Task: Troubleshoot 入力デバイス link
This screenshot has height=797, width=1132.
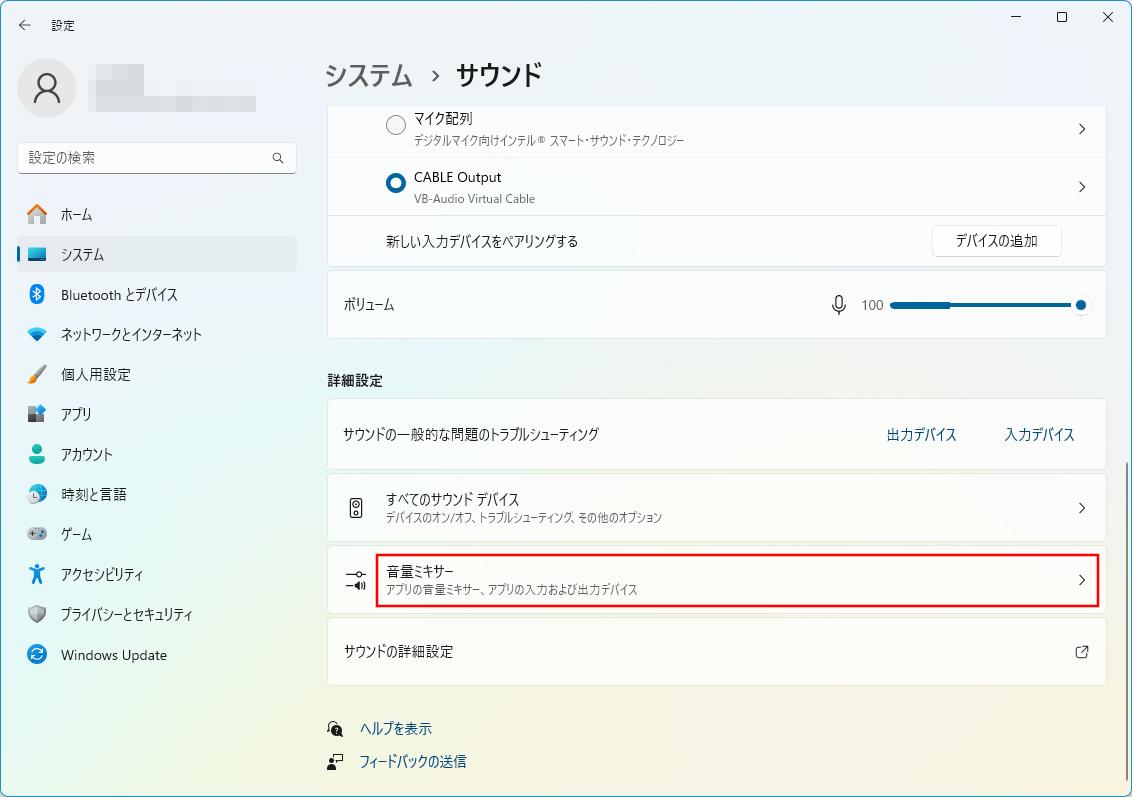Action: (1039, 435)
